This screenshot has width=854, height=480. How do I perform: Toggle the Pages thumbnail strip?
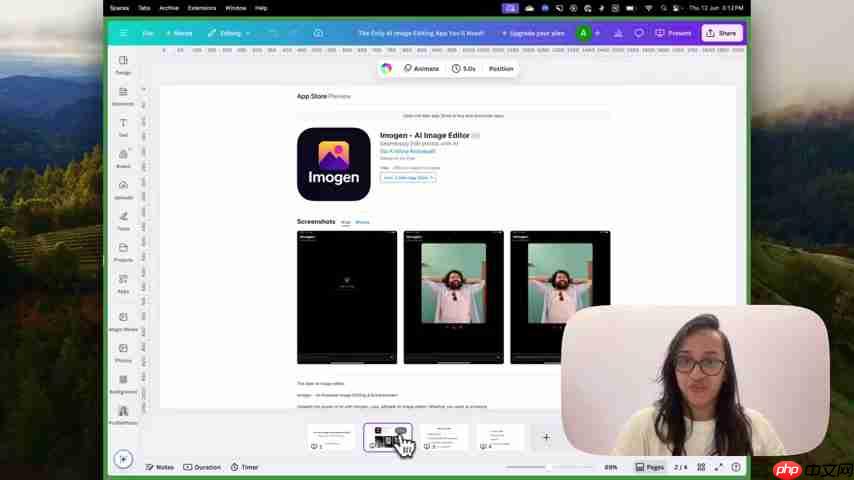click(x=650, y=467)
